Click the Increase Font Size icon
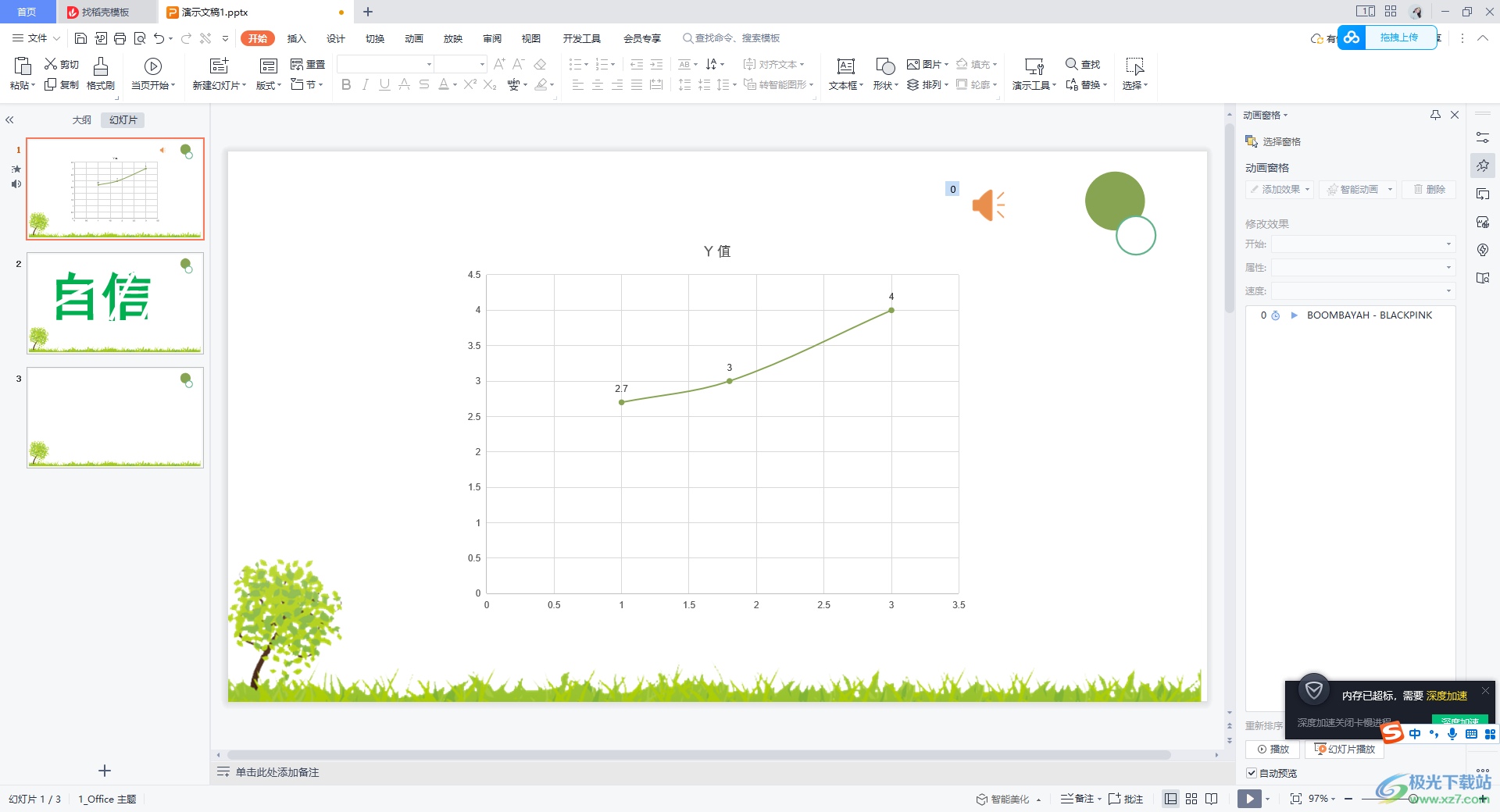Screen dimensions: 1500x812 499,64
